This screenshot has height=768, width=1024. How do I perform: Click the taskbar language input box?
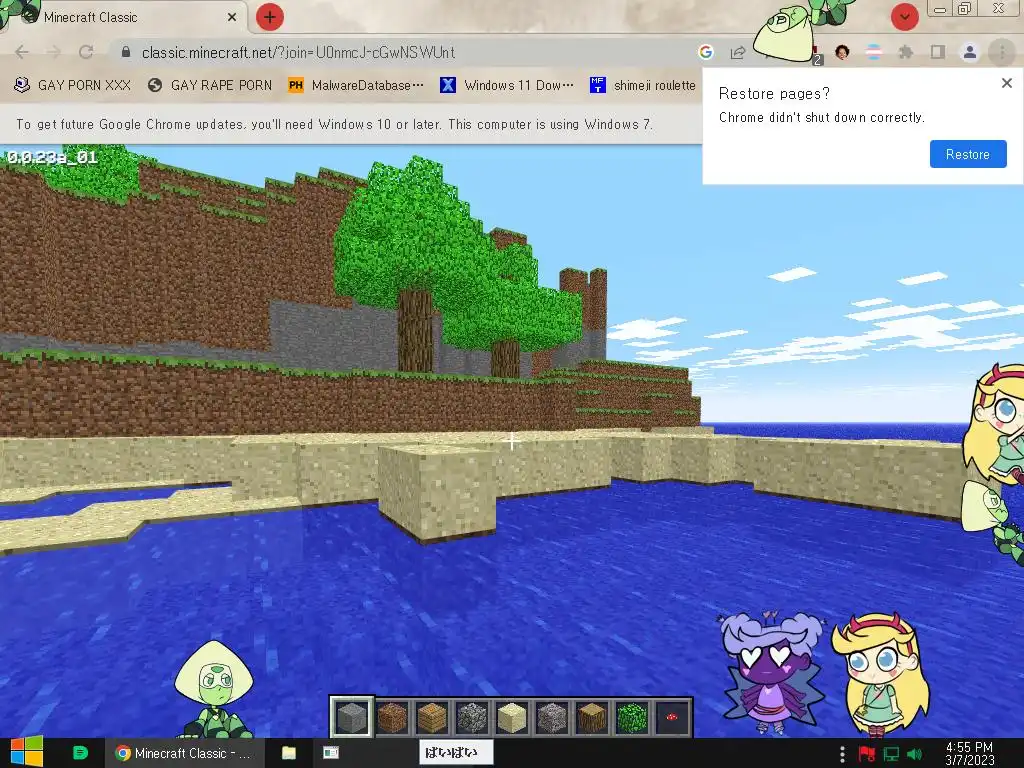coord(455,752)
